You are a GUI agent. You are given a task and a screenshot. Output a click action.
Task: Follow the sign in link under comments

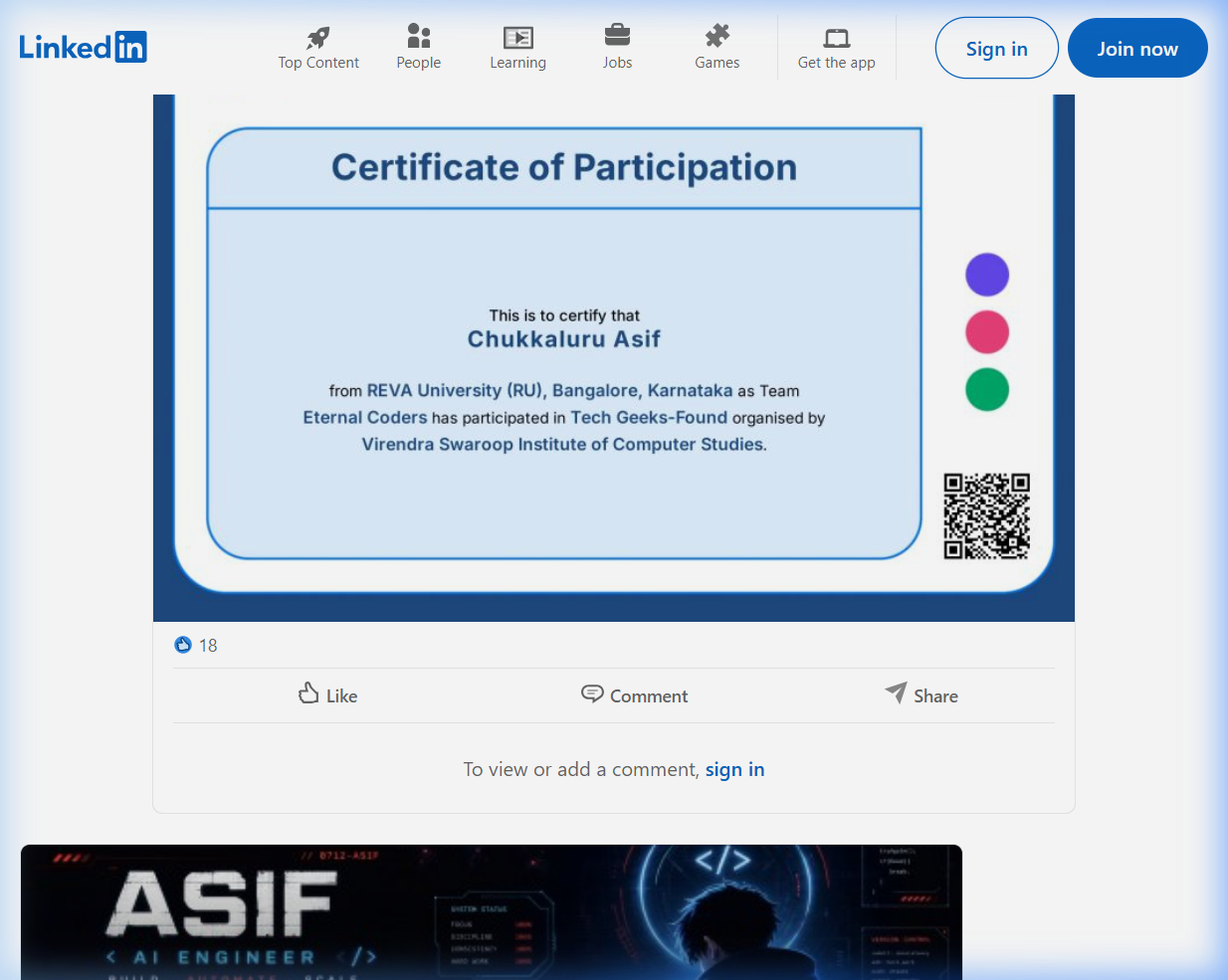coord(735,769)
